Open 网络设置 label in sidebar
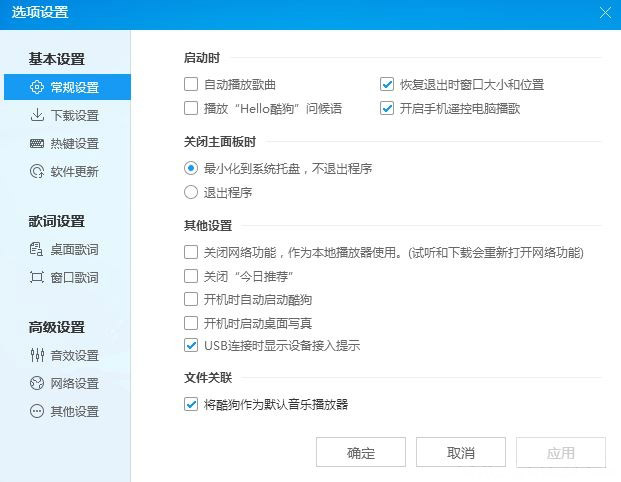Image resolution: width=621 pixels, height=482 pixels. (x=74, y=383)
